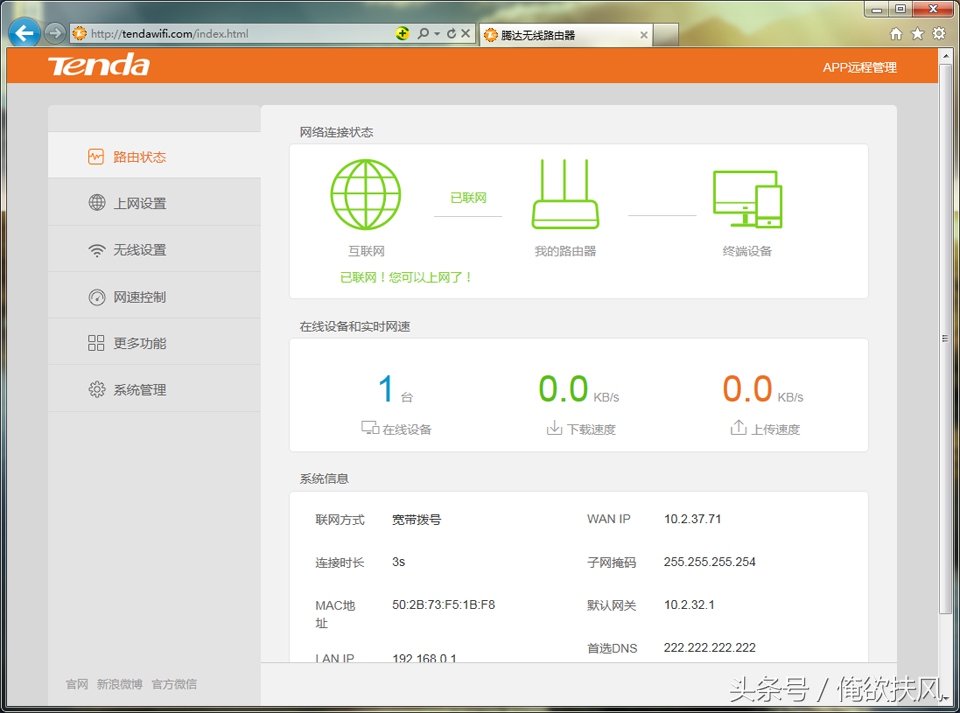Open a new blank browser tab

click(x=666, y=35)
